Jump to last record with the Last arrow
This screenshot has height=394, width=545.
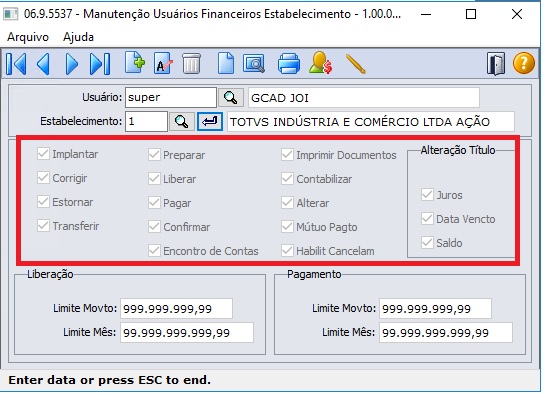point(100,64)
